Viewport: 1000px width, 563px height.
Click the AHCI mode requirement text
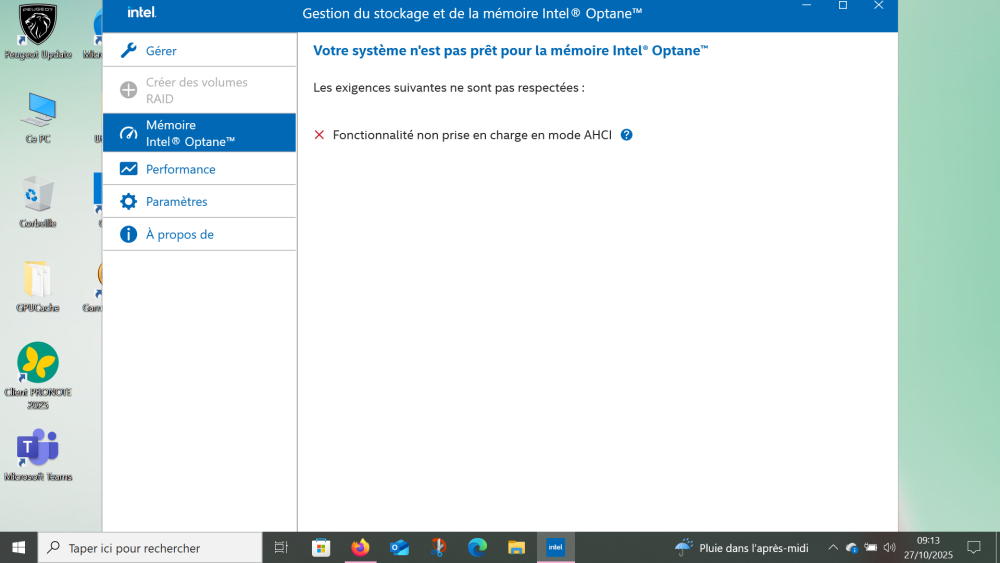[x=472, y=135]
